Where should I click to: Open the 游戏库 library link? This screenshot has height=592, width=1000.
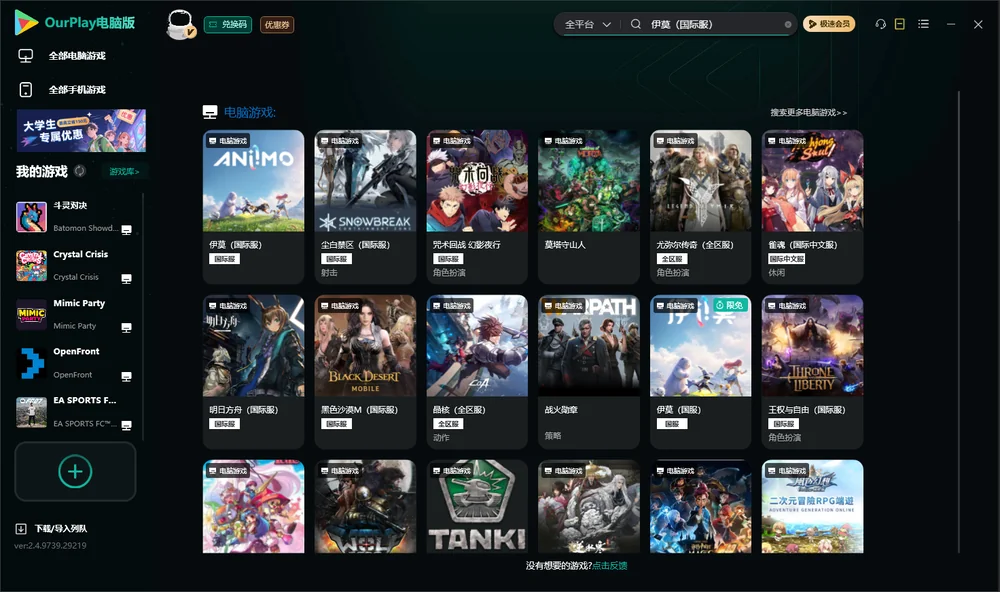click(124, 172)
